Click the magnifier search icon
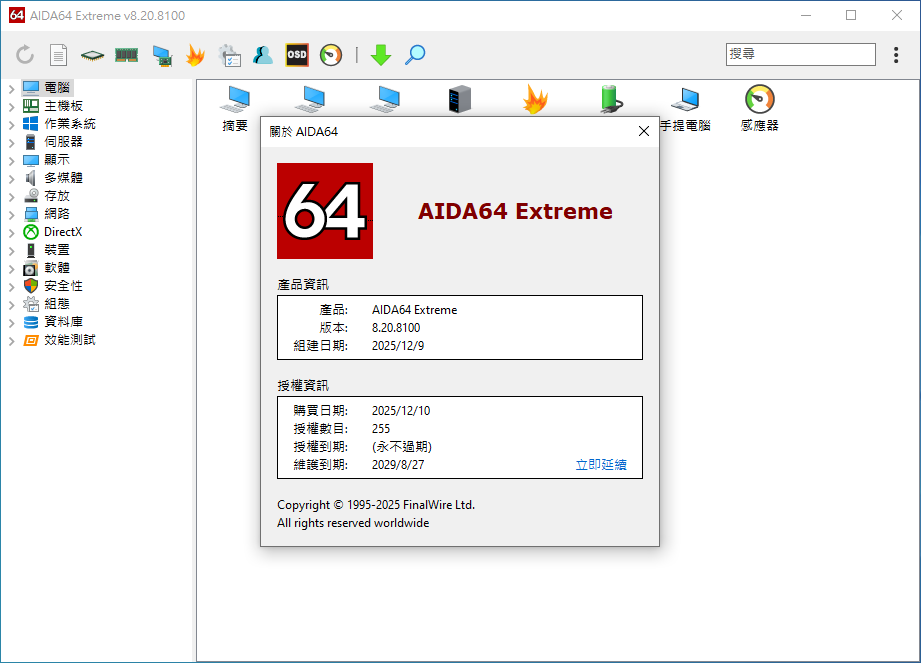 (x=415, y=55)
